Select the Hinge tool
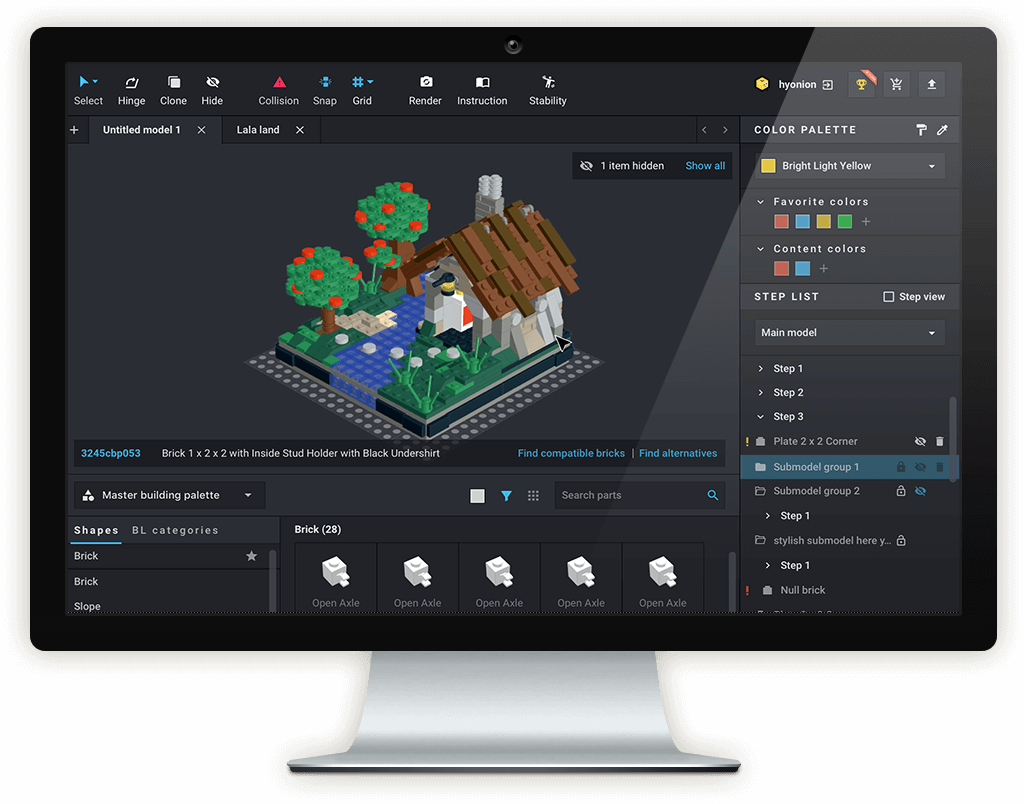The height and width of the screenshot is (804, 1024). [131, 89]
